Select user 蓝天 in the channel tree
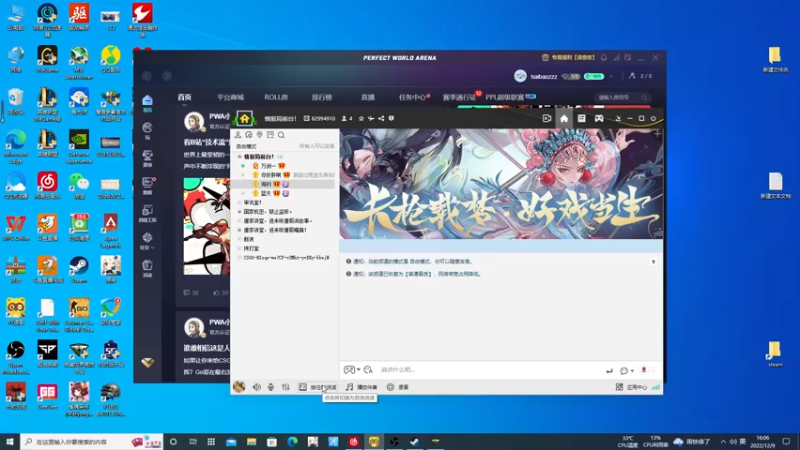This screenshot has height=450, width=800. (x=266, y=193)
